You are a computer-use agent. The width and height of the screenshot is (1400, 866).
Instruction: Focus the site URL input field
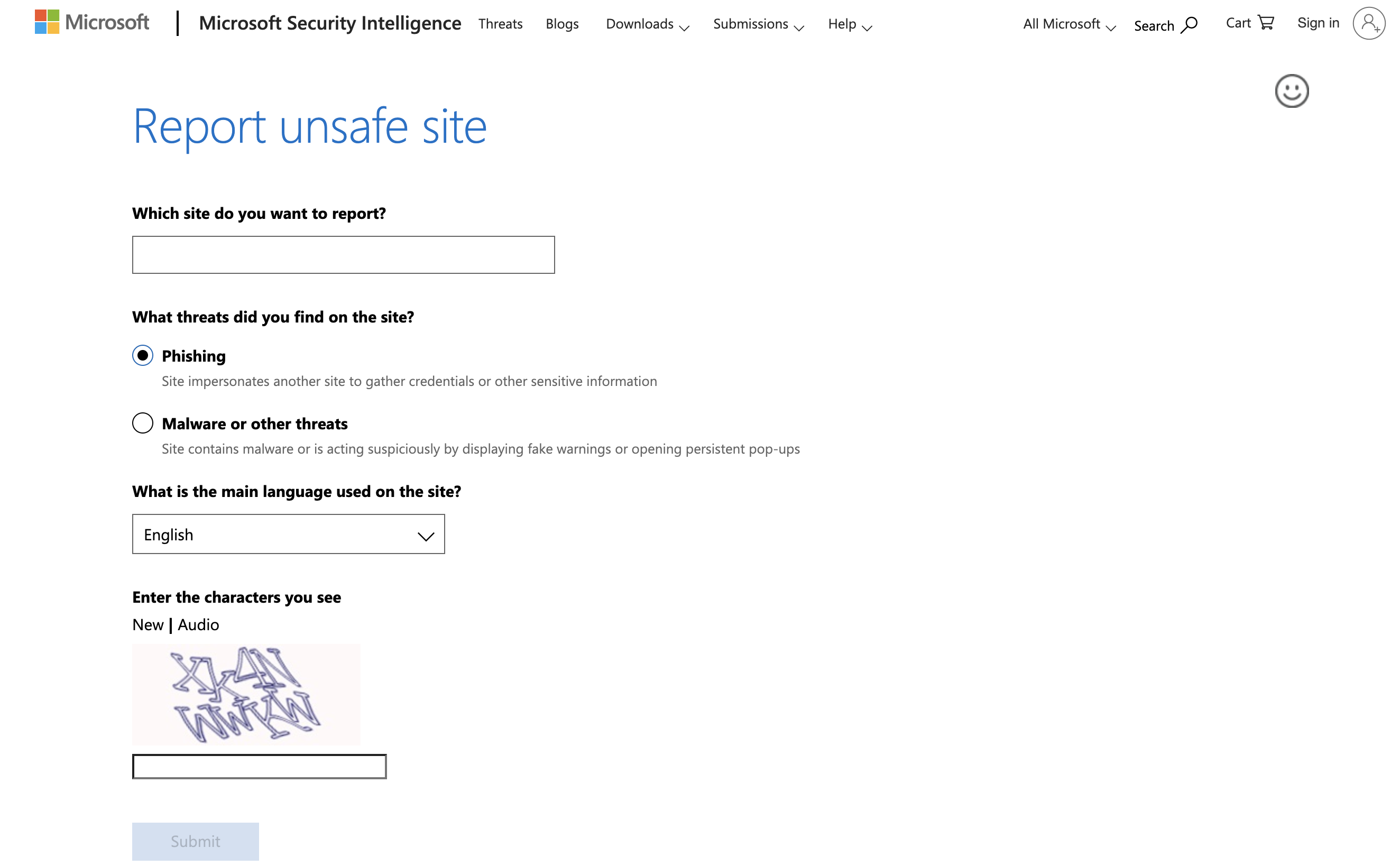(x=343, y=254)
